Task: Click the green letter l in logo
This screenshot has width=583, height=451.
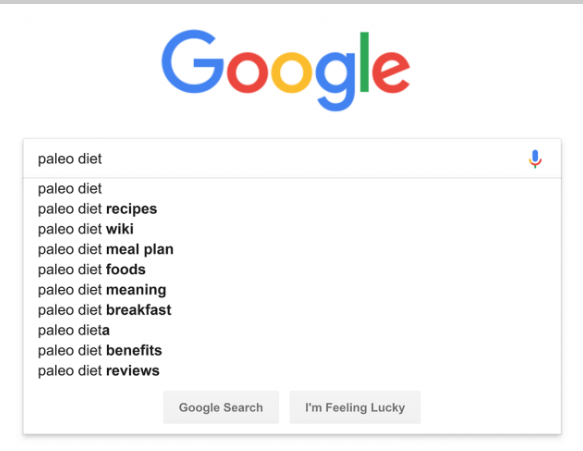Action: pos(364,62)
